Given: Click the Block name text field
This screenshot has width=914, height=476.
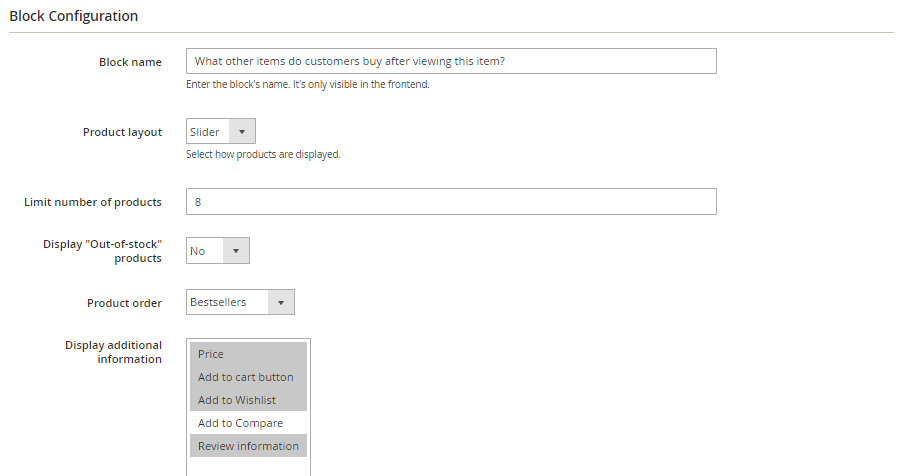Looking at the screenshot, I should pyautogui.click(x=451, y=61).
